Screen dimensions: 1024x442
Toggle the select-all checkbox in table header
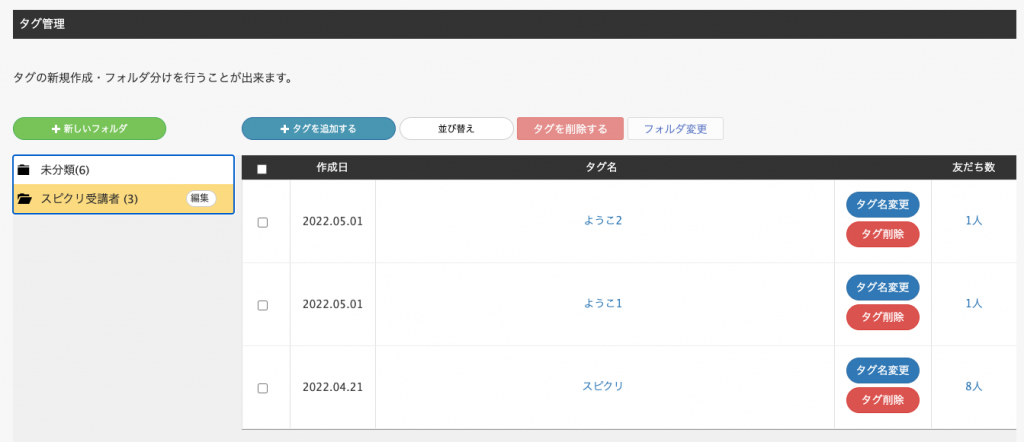tap(262, 169)
